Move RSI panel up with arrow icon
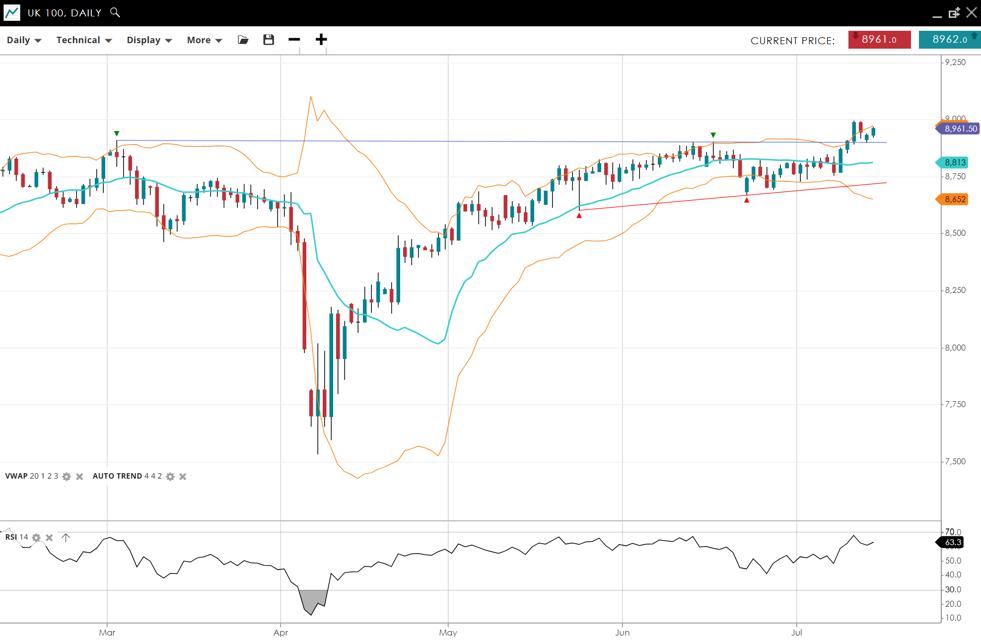981x640 pixels. pos(66,538)
